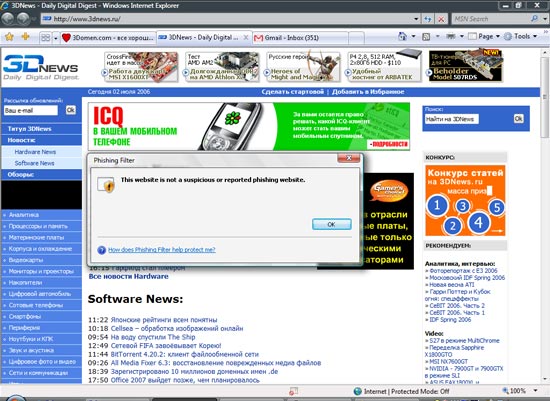Open the Home button dropdown arrow

(413, 36)
